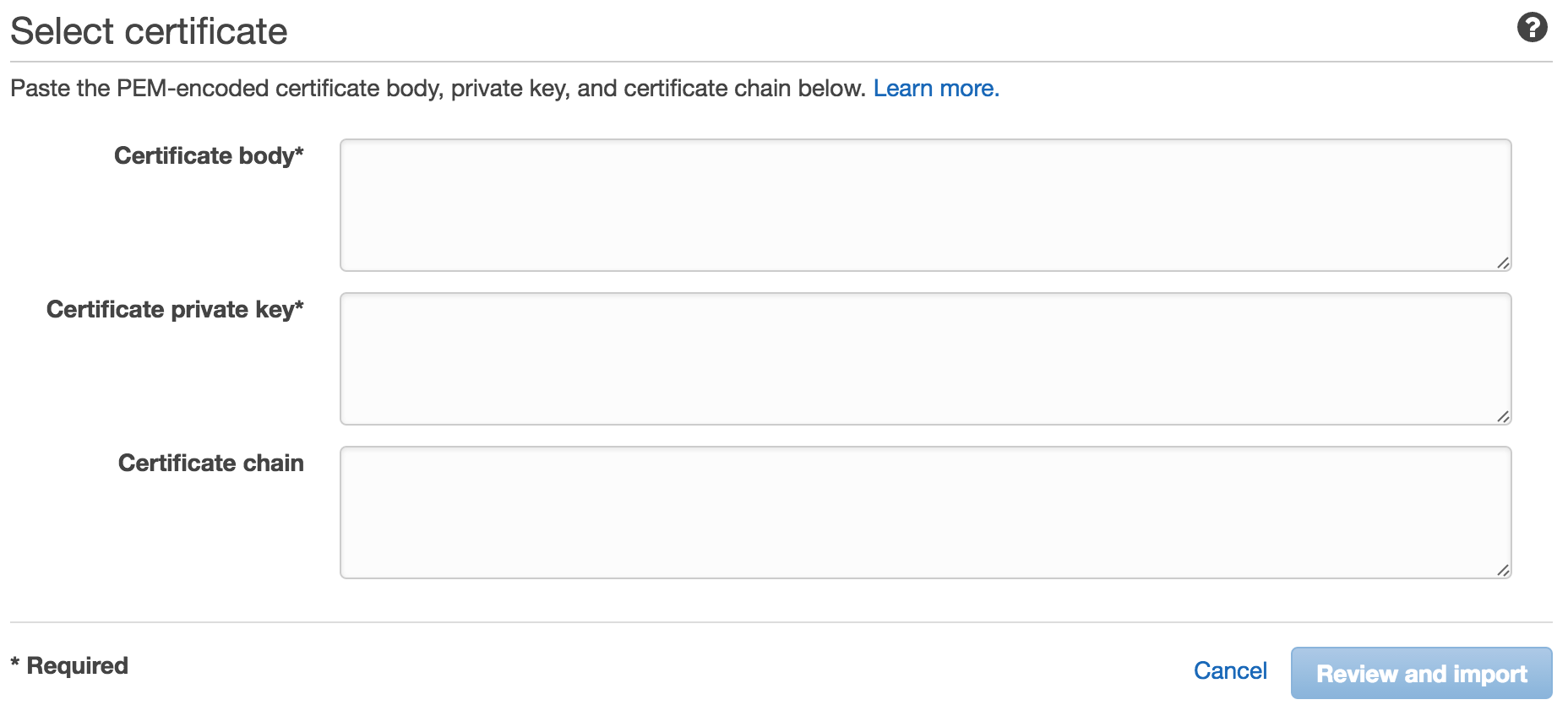Viewport: 1568px width, 716px height.
Task: Follow the Learn more link
Action: (x=936, y=88)
